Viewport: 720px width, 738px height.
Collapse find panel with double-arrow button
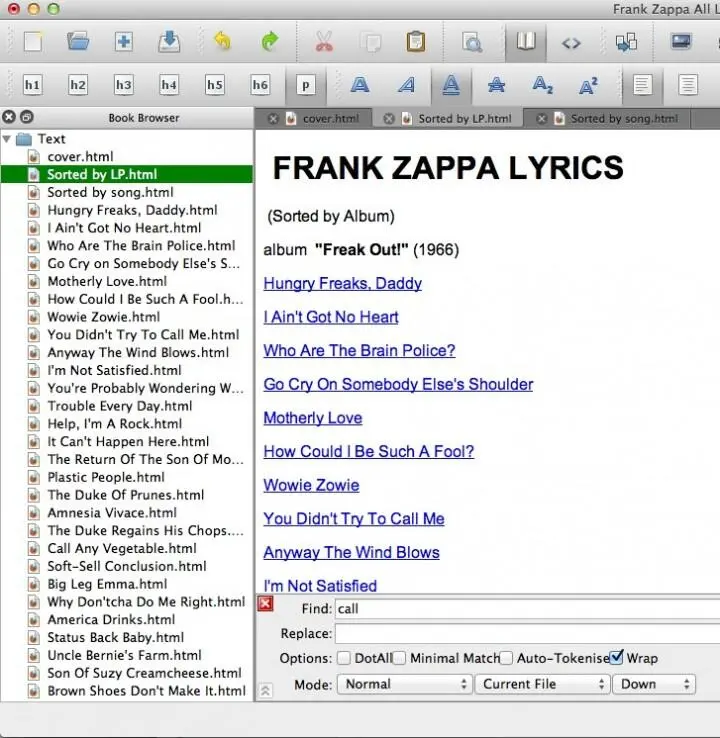coord(265,690)
